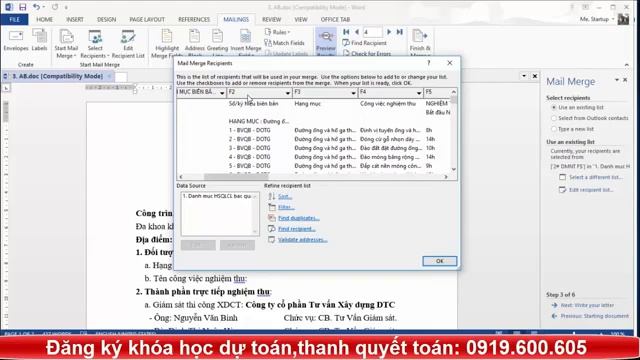Click the Labels icon in ribbon
This screenshot has height=360, width=640.
(40, 40)
